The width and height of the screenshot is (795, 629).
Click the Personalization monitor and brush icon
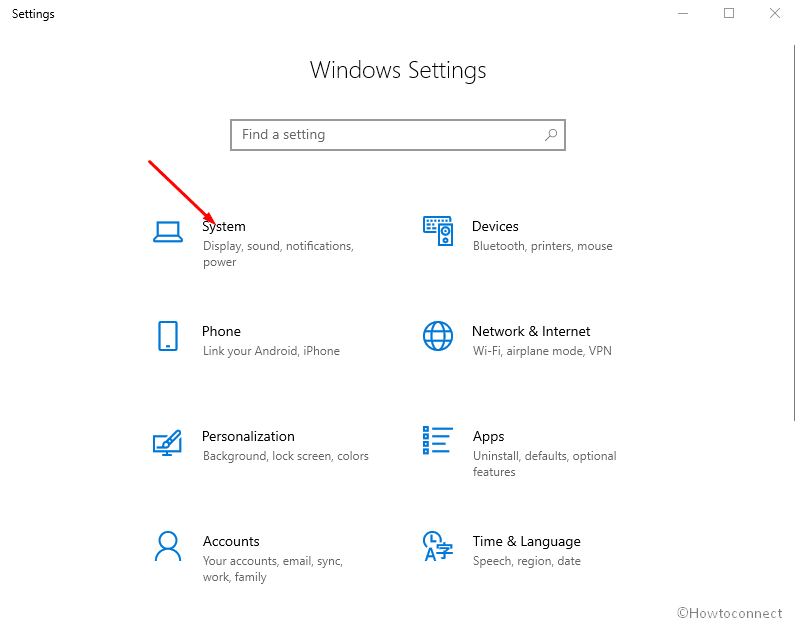click(168, 442)
